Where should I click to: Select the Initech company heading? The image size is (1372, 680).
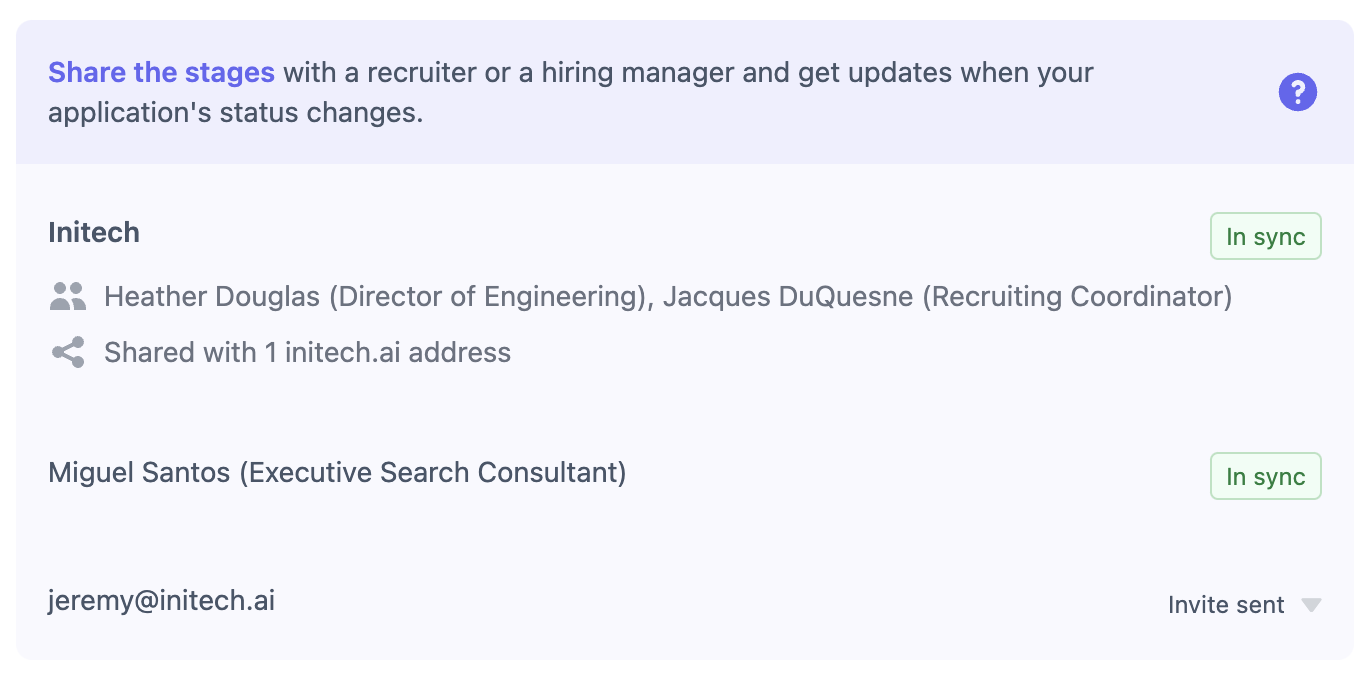[x=94, y=233]
